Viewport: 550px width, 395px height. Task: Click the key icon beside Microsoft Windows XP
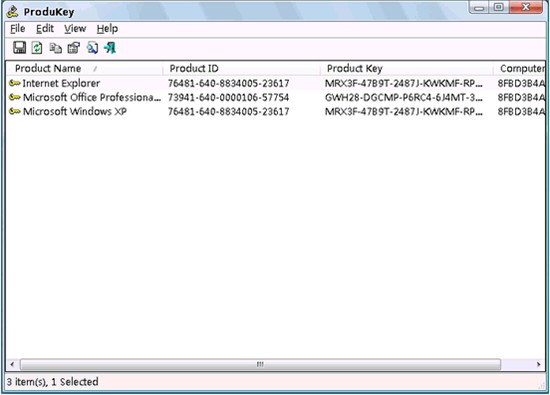tap(14, 111)
